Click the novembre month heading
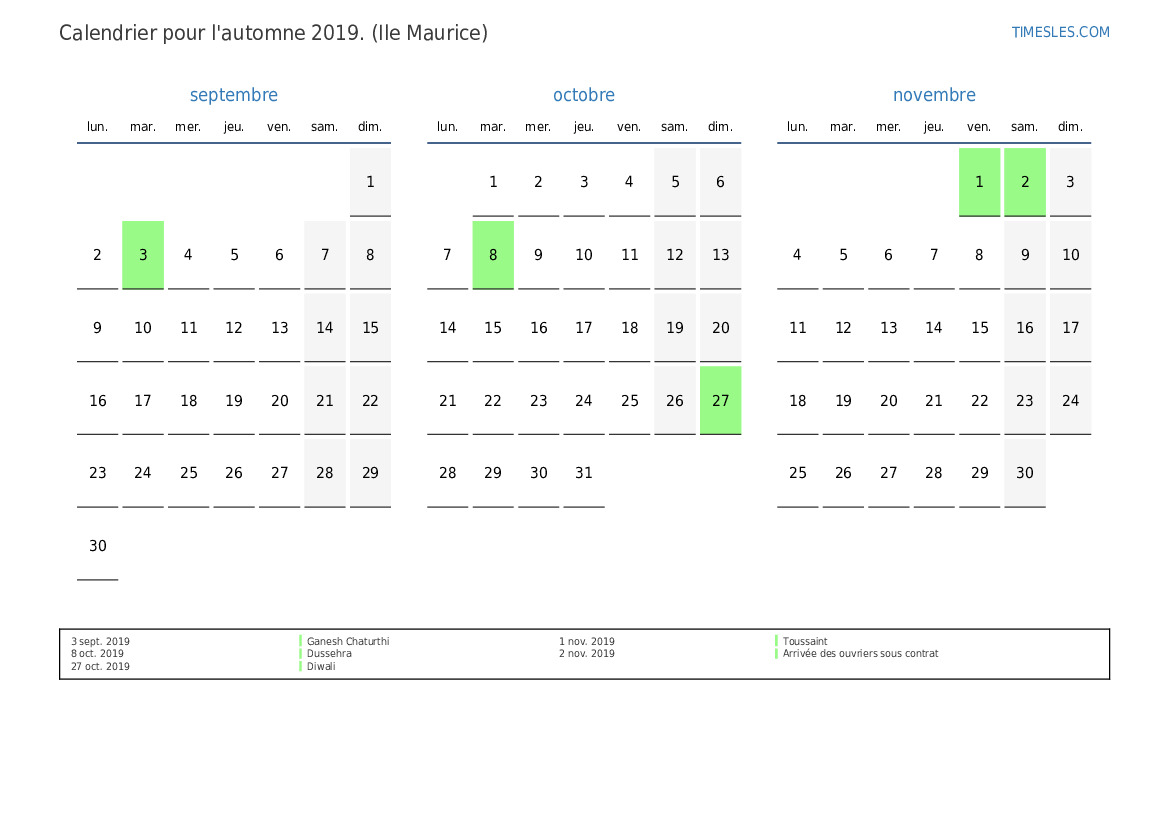Image resolution: width=1169 pixels, height=827 pixels. (x=934, y=95)
